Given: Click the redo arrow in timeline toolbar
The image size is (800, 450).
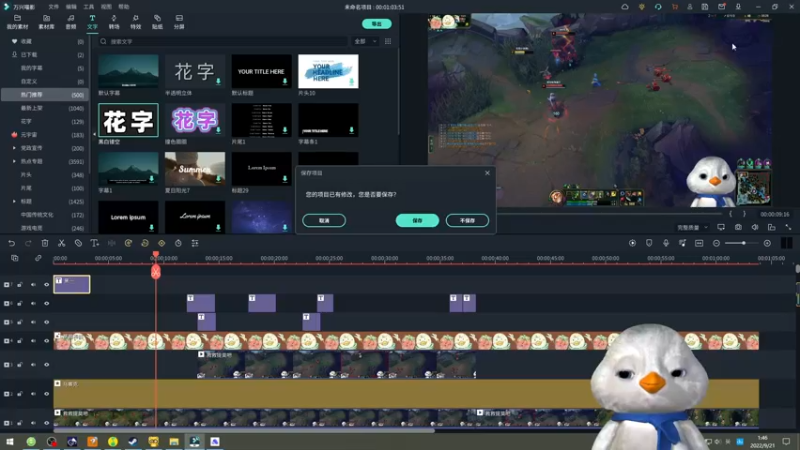Looking at the screenshot, I should (x=28, y=243).
